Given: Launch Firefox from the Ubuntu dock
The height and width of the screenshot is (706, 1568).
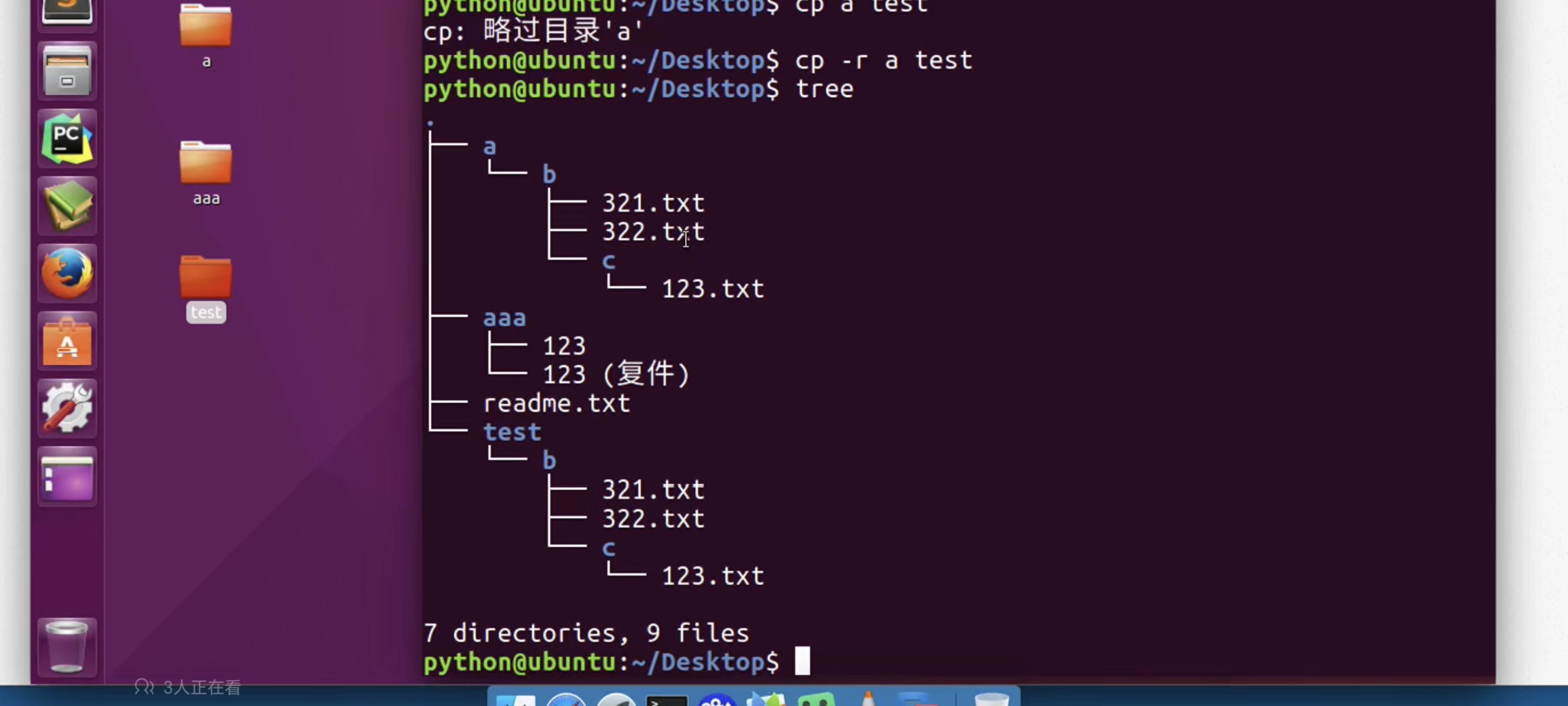Looking at the screenshot, I should 67,273.
